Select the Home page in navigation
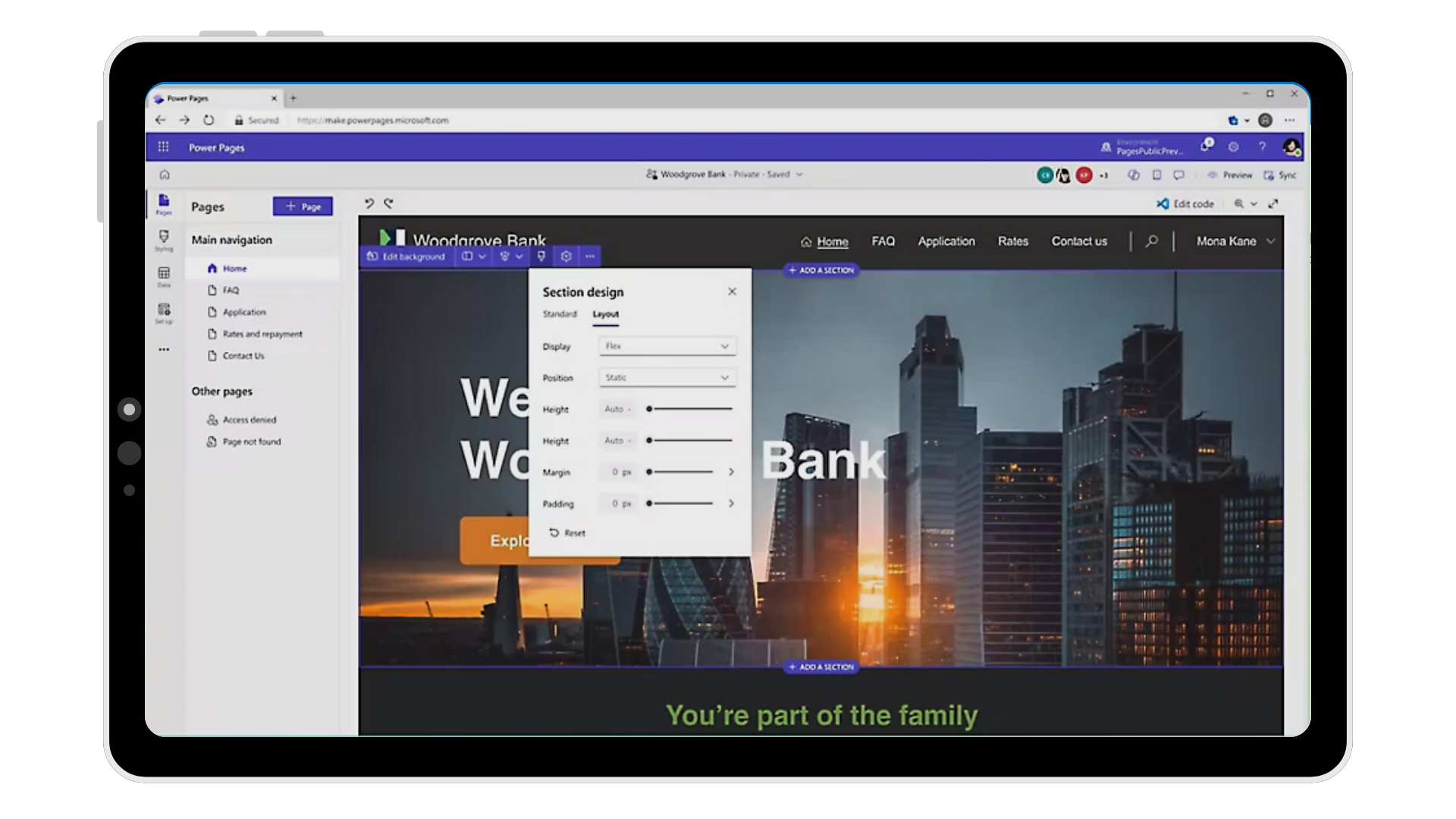The width and height of the screenshot is (1456, 819). 262,268
